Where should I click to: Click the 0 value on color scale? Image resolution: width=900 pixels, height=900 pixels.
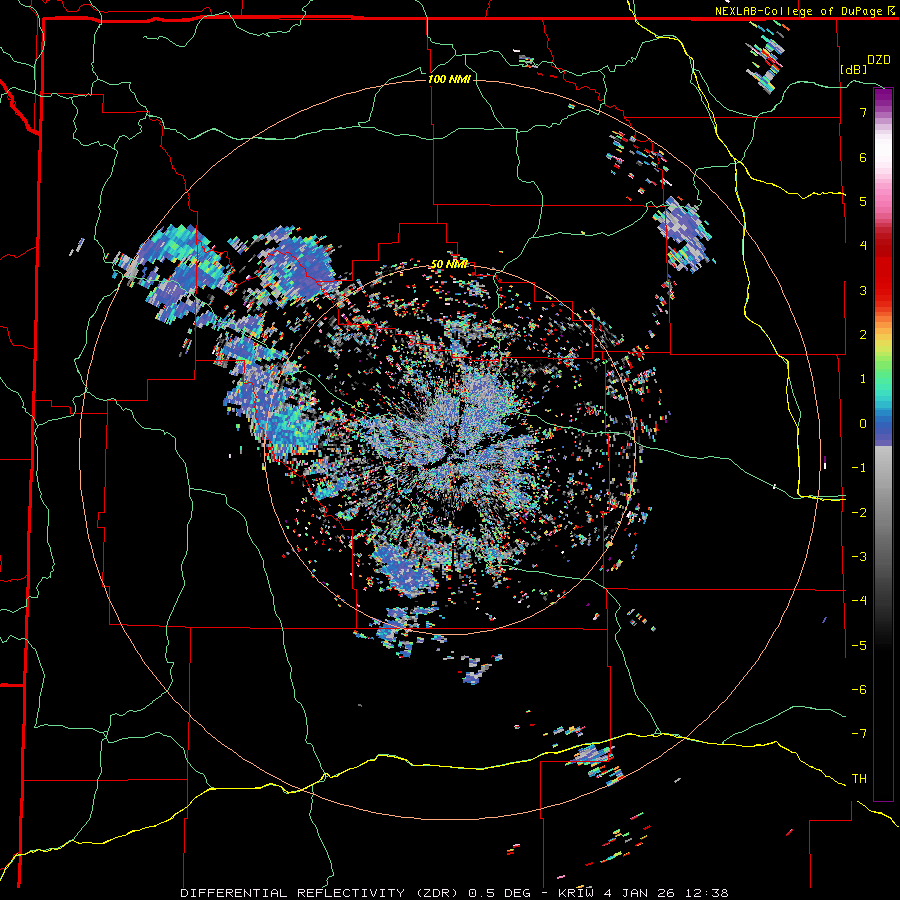click(x=863, y=424)
